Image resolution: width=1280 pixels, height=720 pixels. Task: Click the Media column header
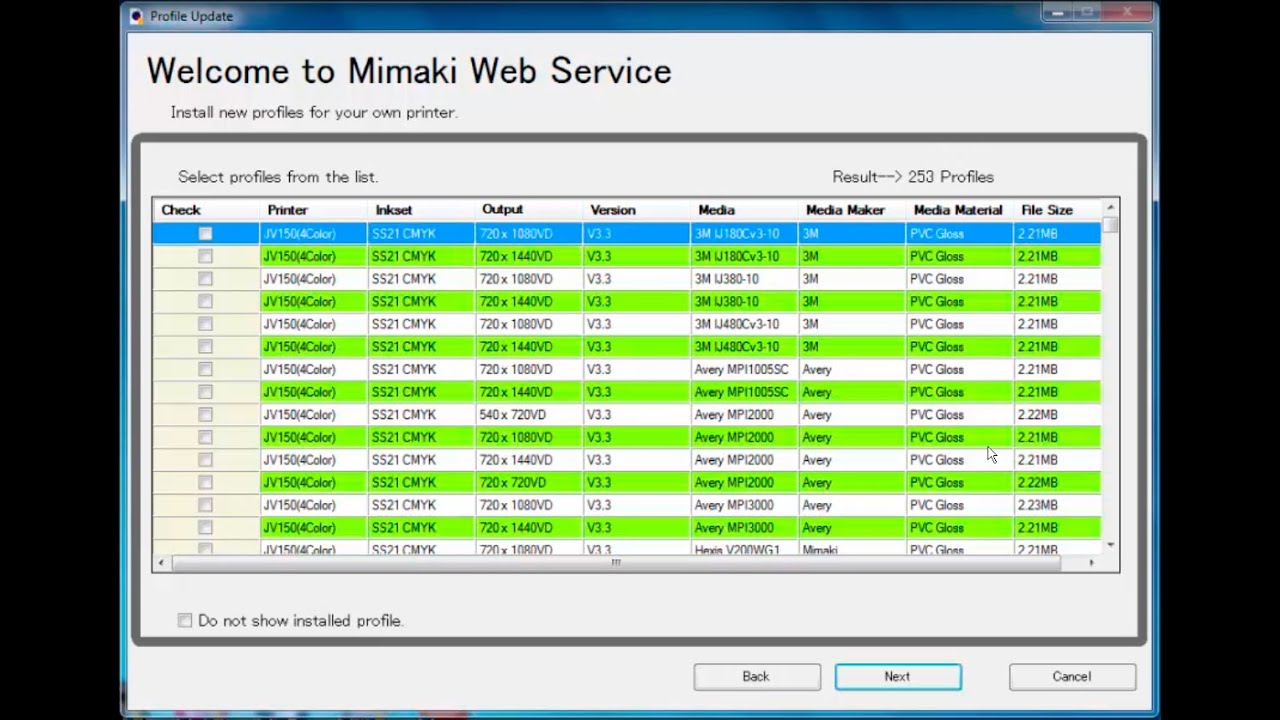[x=745, y=210]
